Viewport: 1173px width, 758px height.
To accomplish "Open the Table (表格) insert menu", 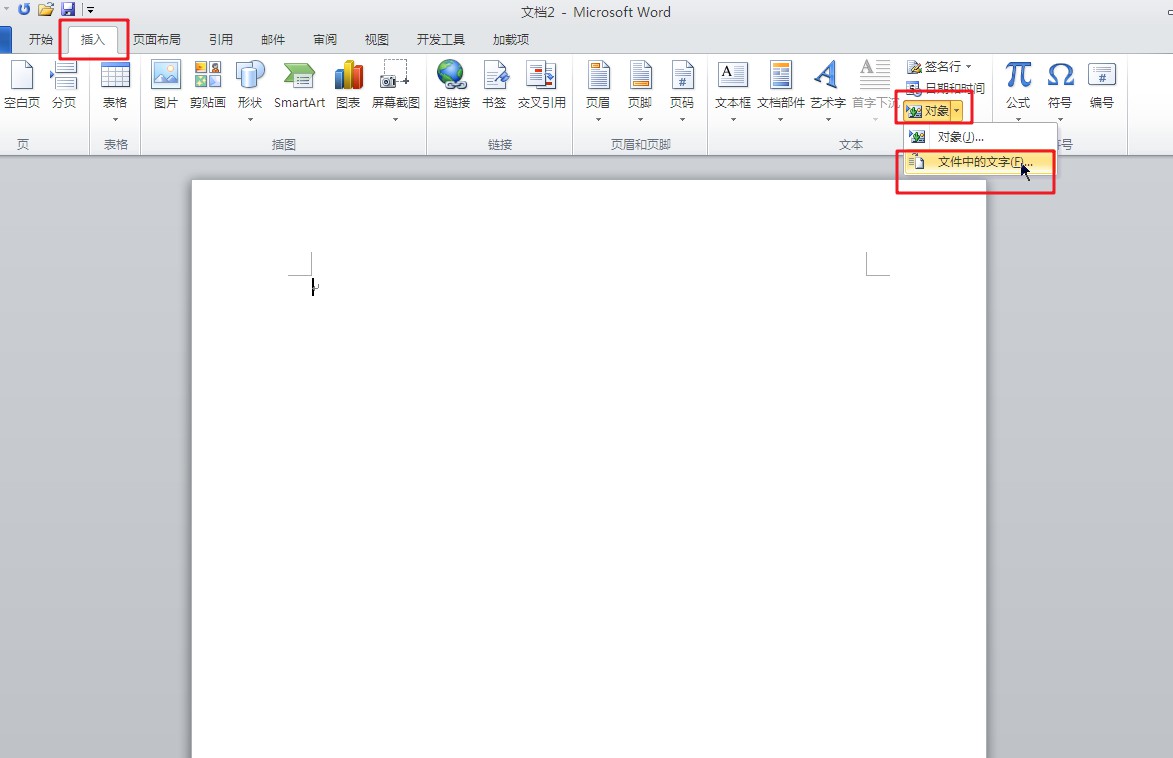I will pyautogui.click(x=115, y=91).
